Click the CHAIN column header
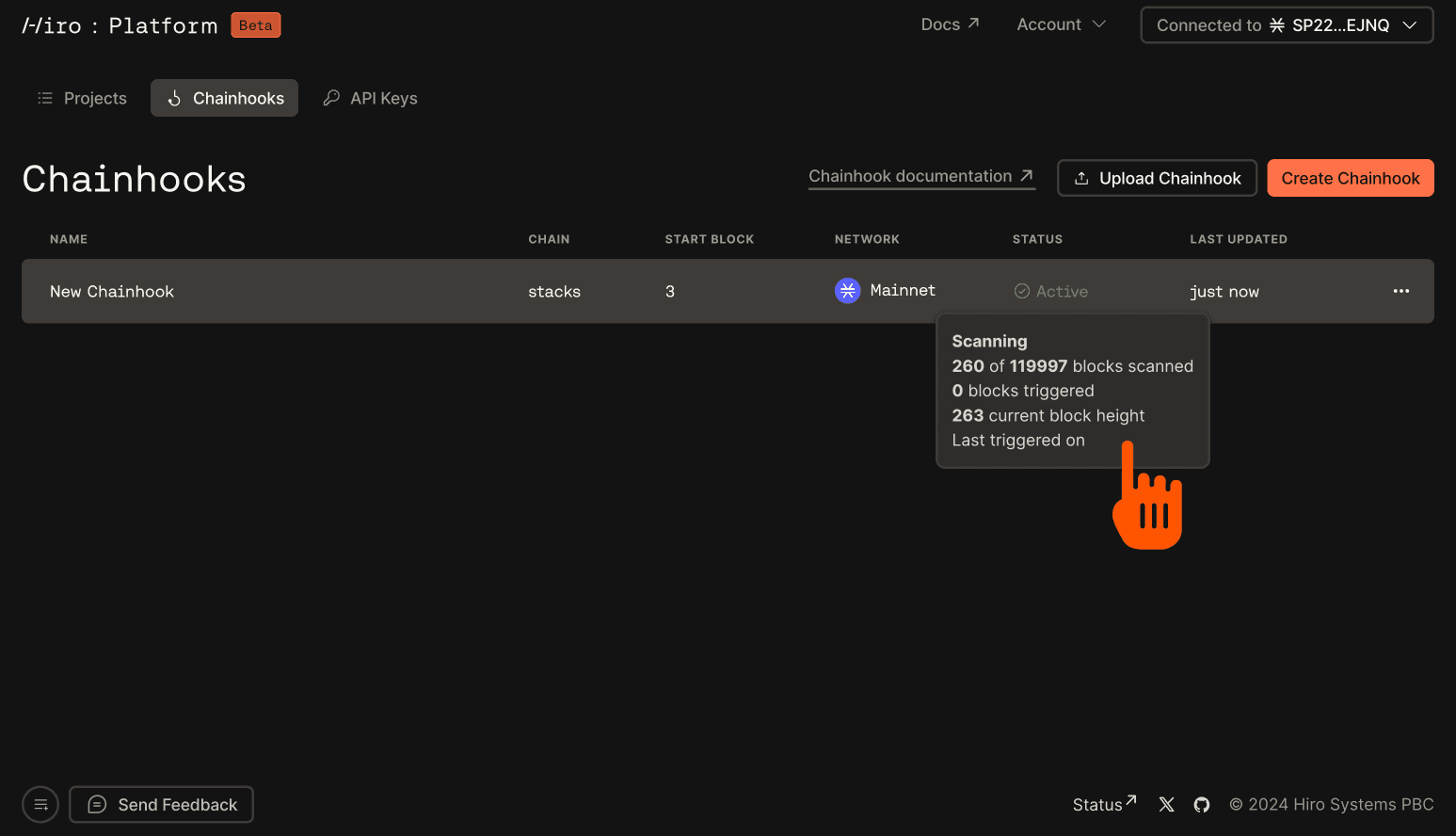 point(549,239)
